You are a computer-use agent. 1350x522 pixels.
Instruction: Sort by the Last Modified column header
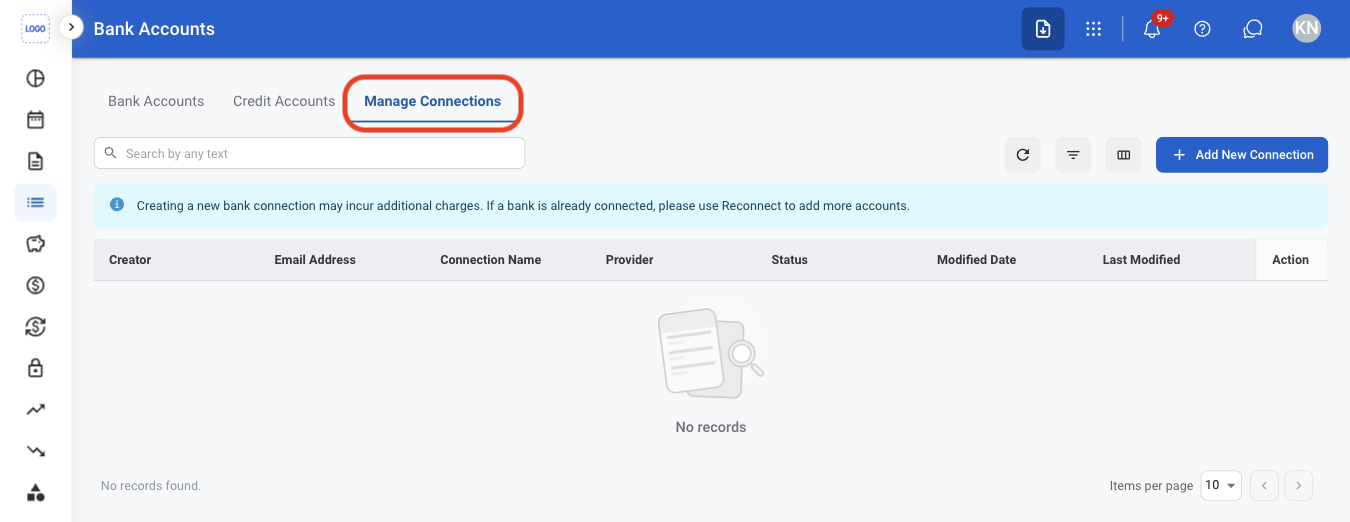pyautogui.click(x=1141, y=260)
